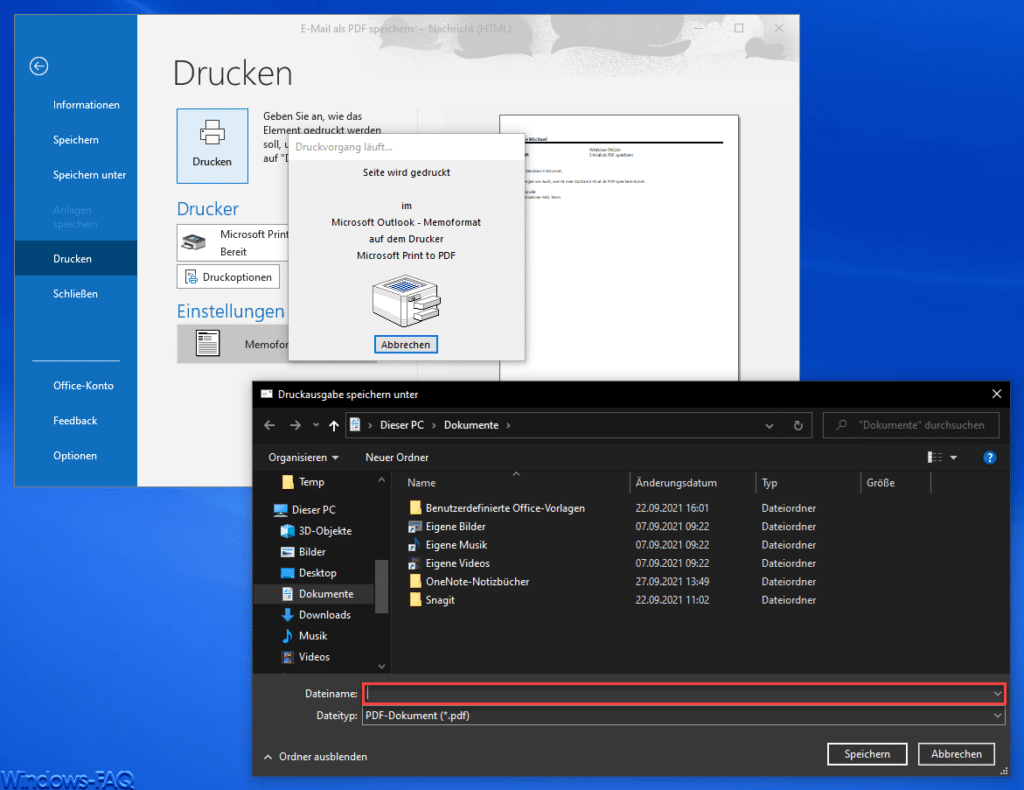1024x790 pixels.
Task: Open Druckoptionen in Outlook print page
Action: 228,277
